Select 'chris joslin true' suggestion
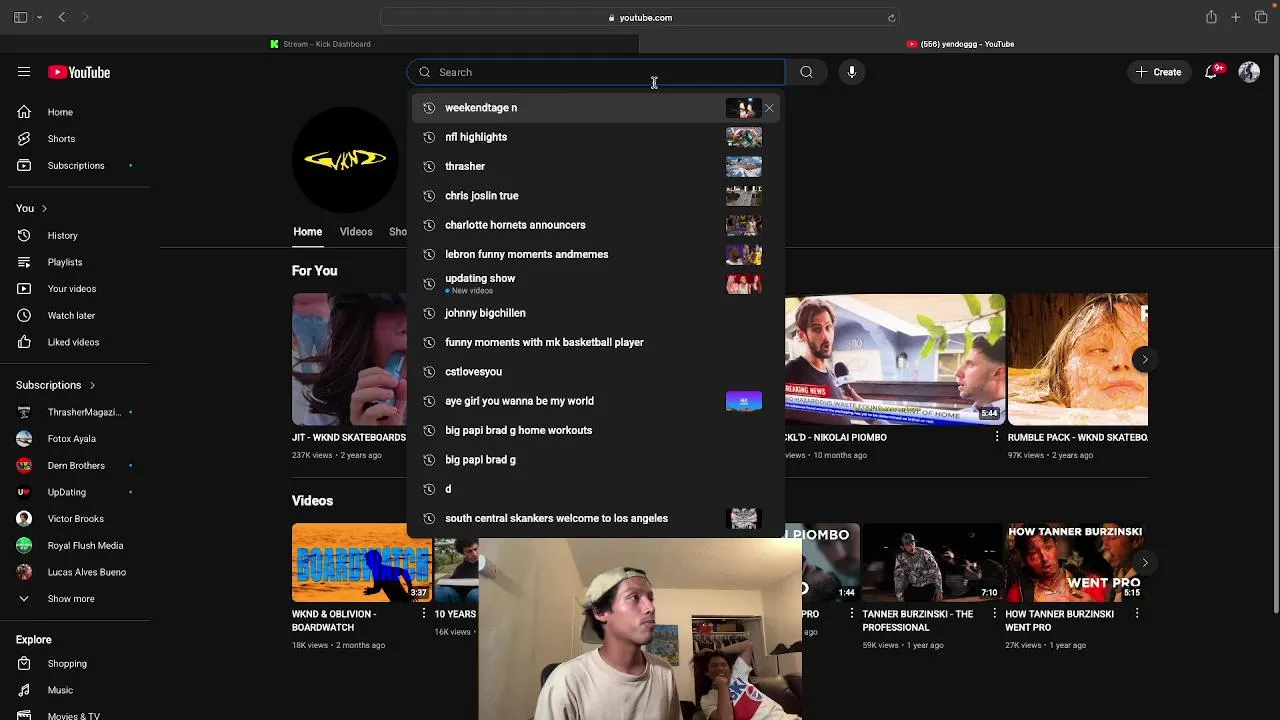The height and width of the screenshot is (720, 1280). (596, 196)
